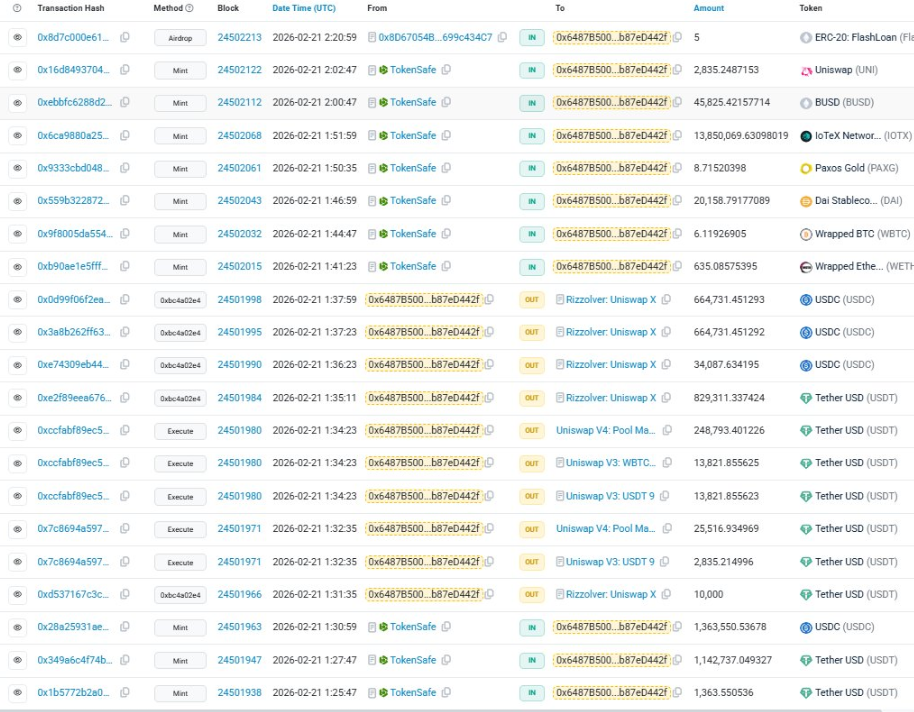This screenshot has width=914, height=712.
Task: Open block 24502068 link
Action: 239,136
